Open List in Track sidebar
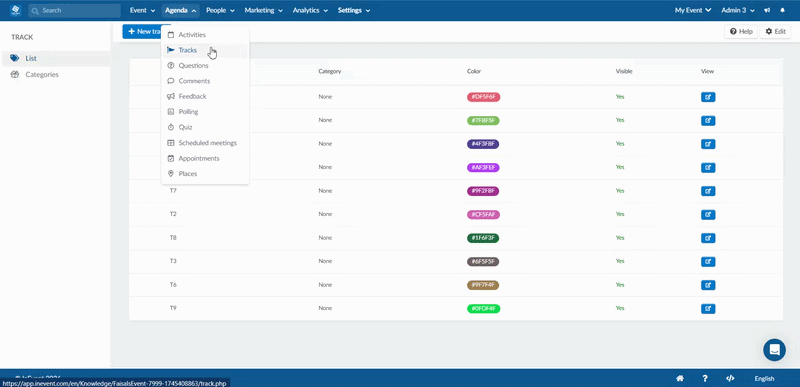 pos(55,58)
